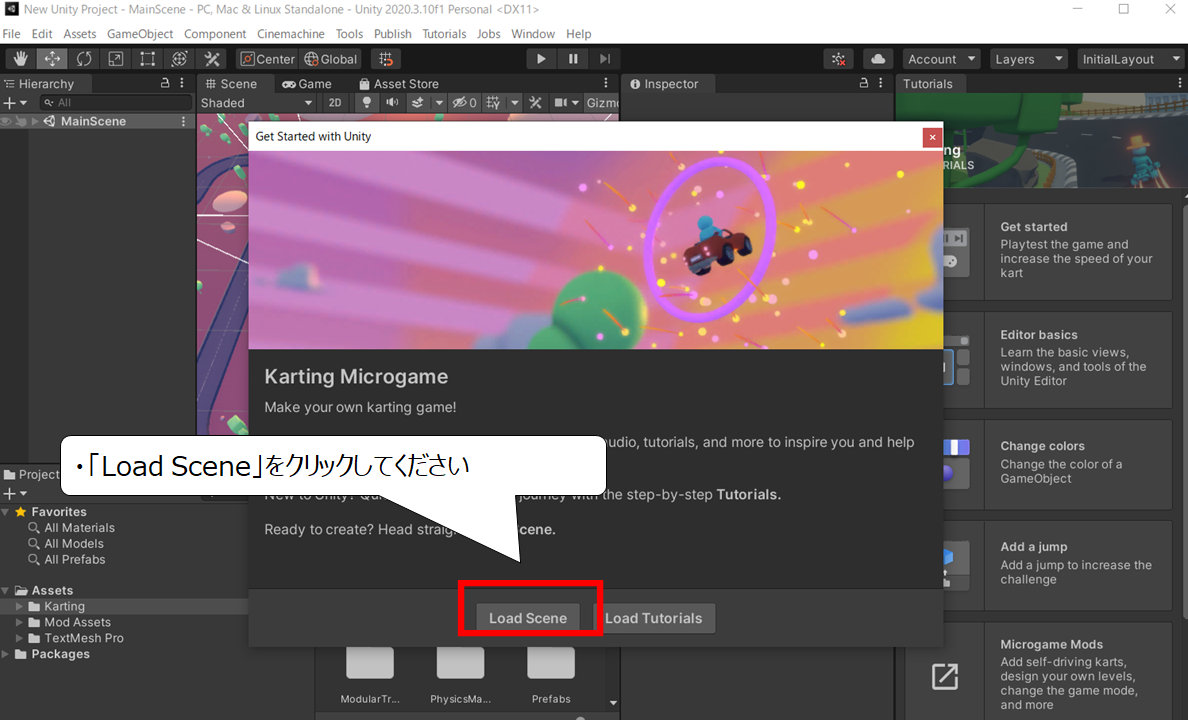Screen dimensions: 1188x720
Task: Open Hierarchy panel options menu
Action: (x=182, y=83)
